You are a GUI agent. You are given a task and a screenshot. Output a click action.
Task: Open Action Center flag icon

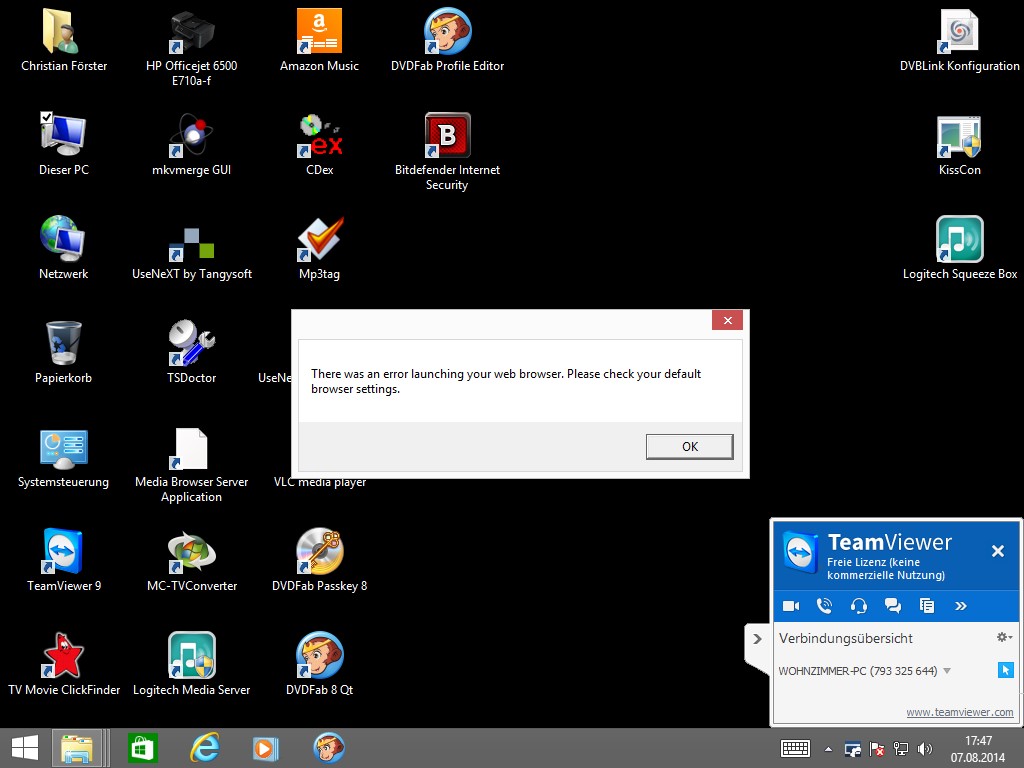click(x=876, y=749)
